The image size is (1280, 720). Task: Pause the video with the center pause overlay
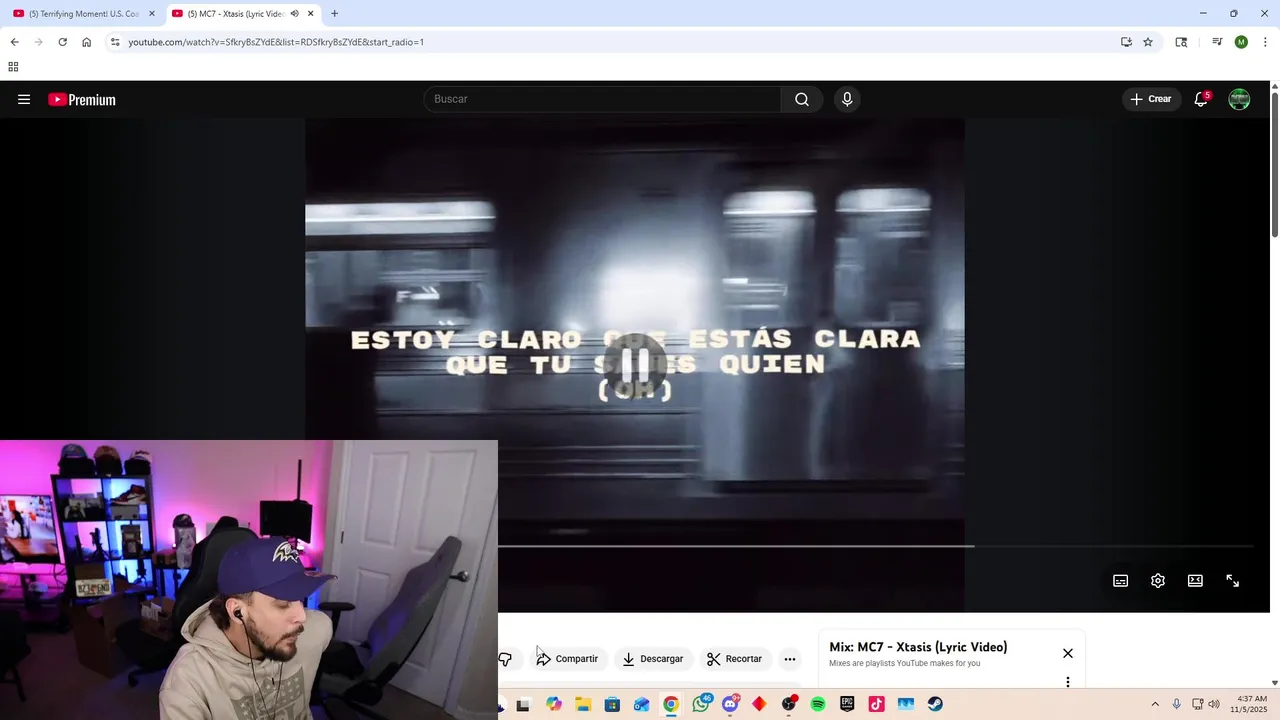[635, 365]
